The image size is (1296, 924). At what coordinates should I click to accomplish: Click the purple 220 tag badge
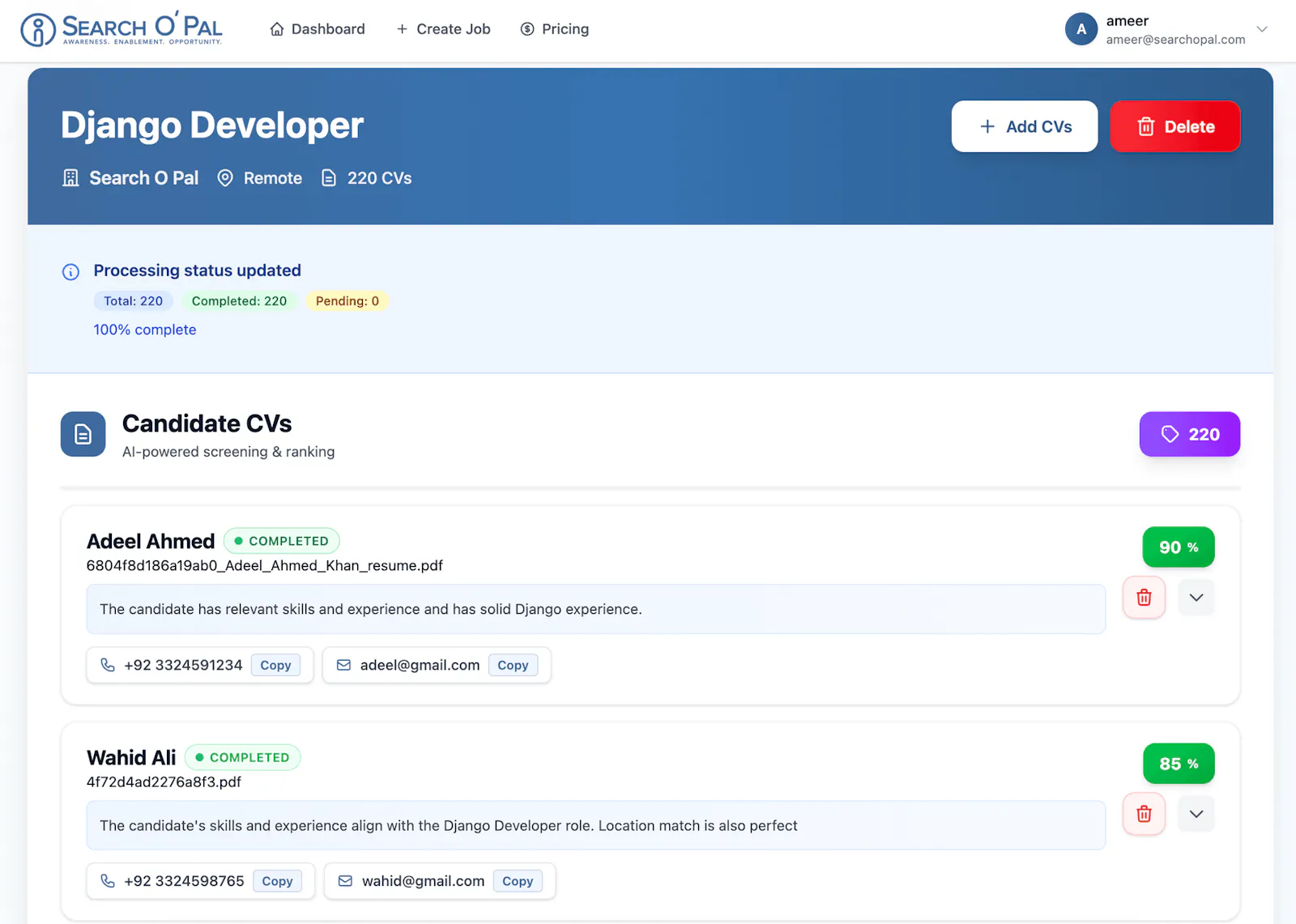point(1189,434)
